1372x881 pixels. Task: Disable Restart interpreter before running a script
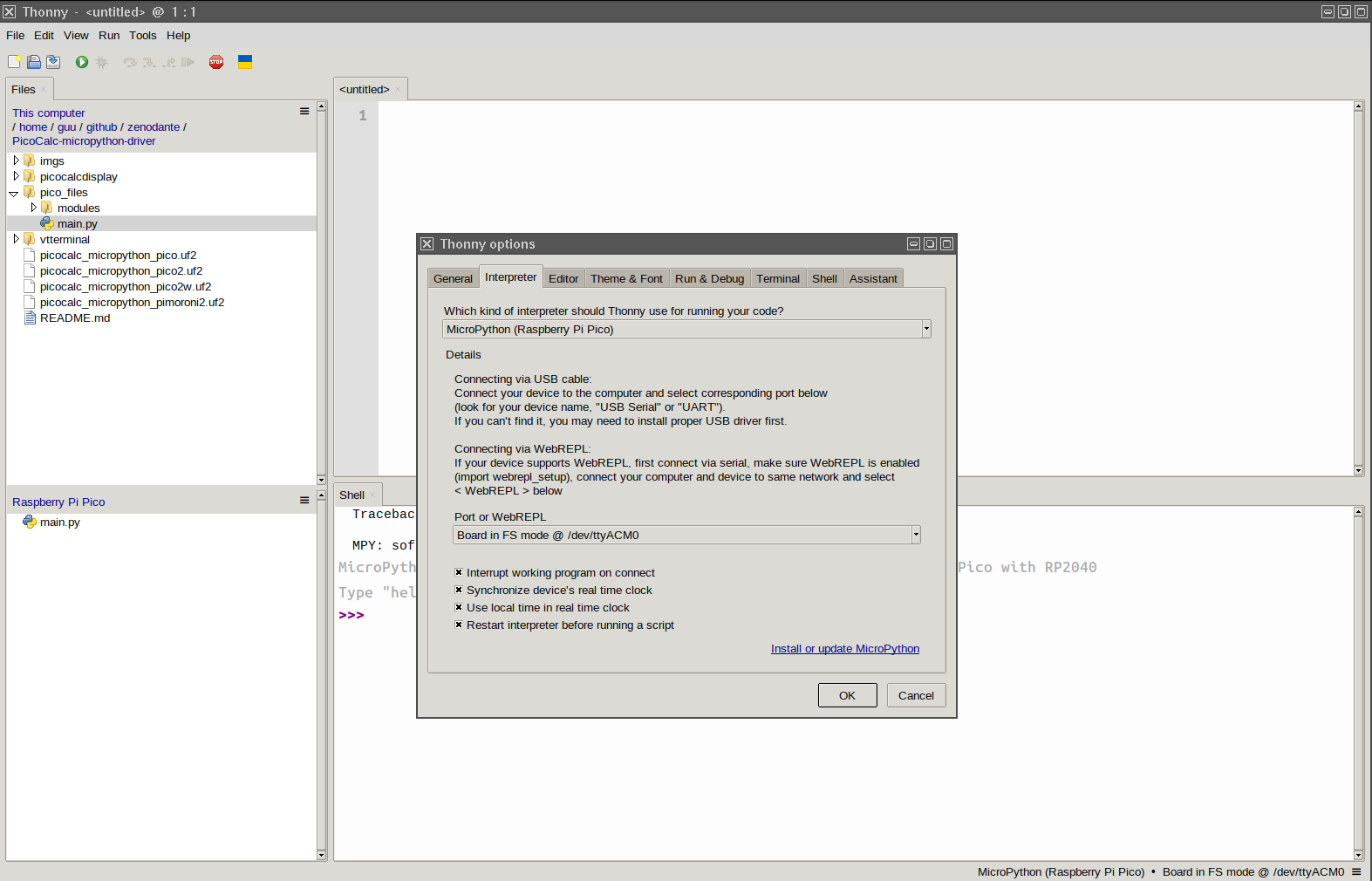[x=459, y=625]
